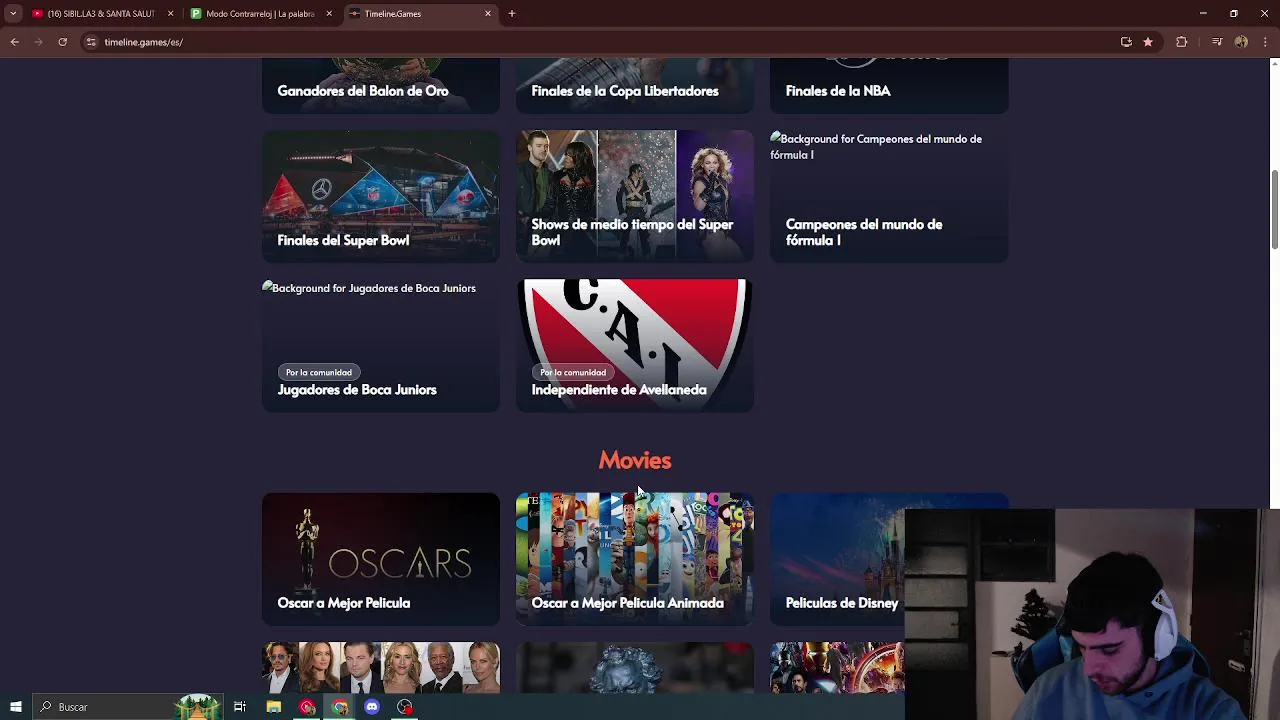Open Finales del Super Bowl card

[x=381, y=196]
